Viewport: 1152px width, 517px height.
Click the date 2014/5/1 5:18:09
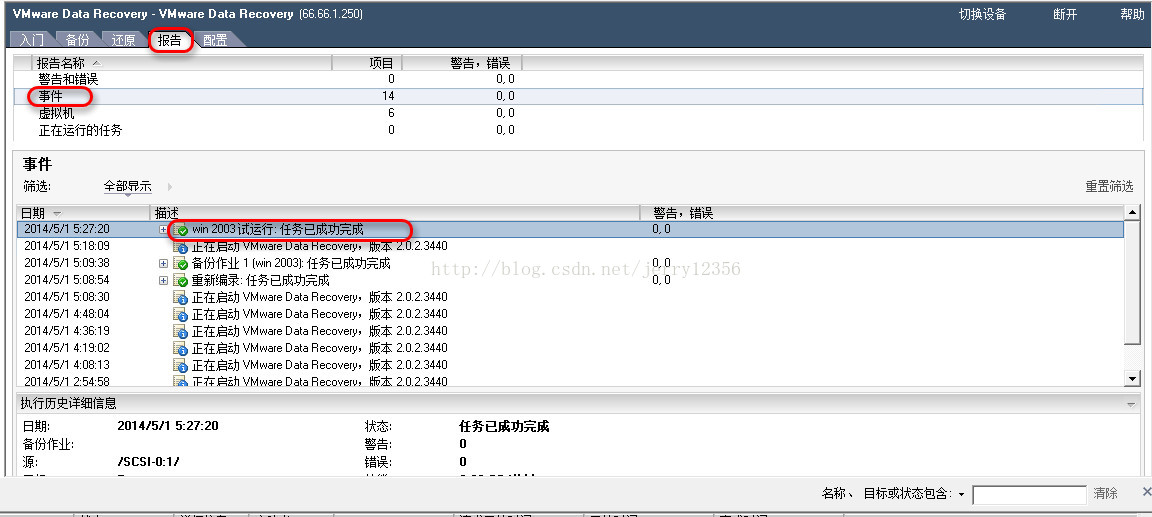coord(67,246)
